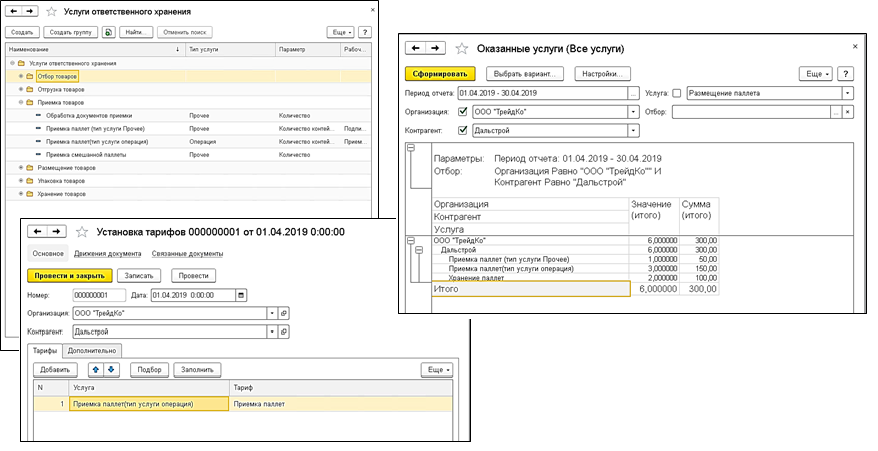Click the Найти... button
Screen dimensions: 878x451
136,32
